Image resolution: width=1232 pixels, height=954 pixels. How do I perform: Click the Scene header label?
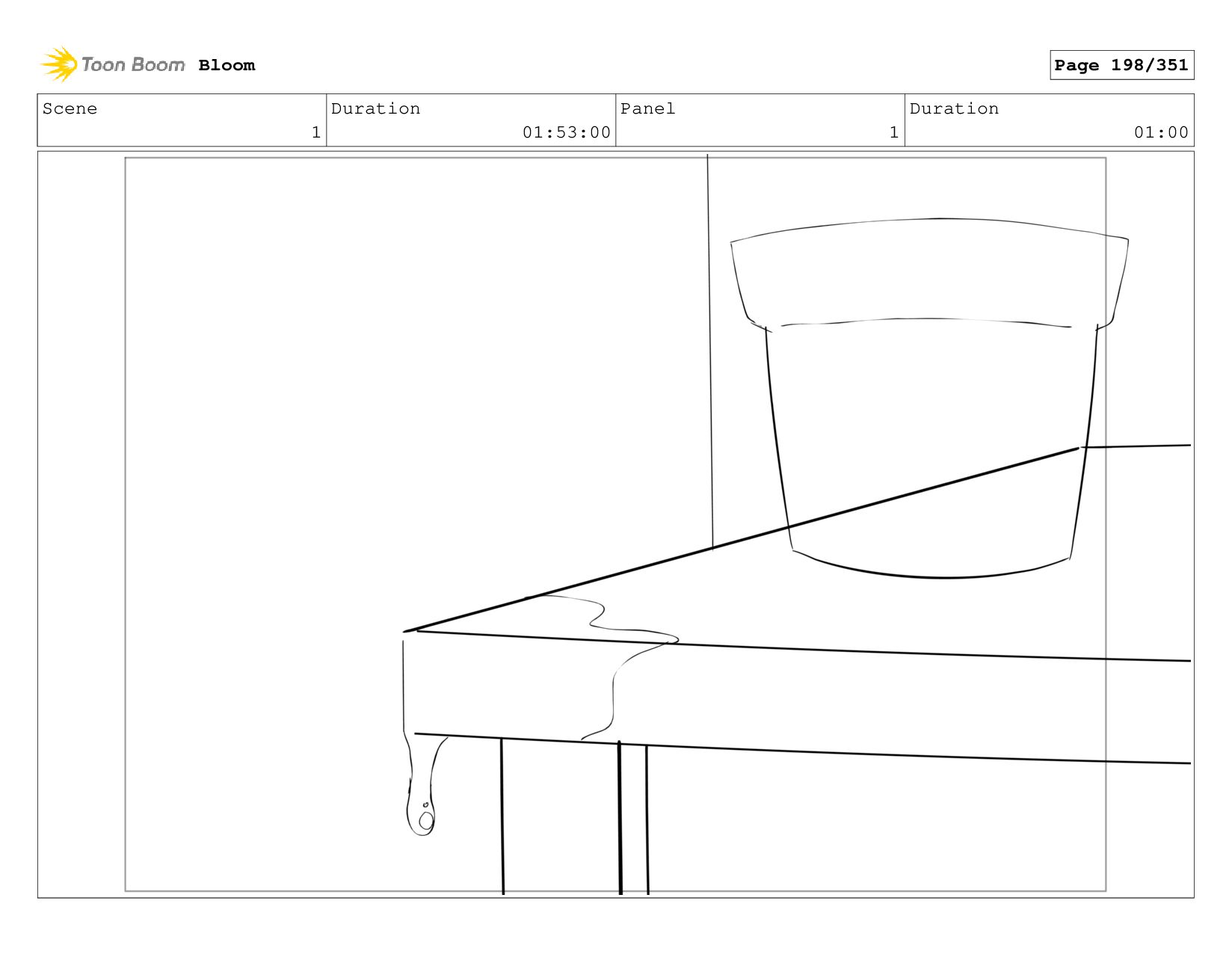coord(70,108)
